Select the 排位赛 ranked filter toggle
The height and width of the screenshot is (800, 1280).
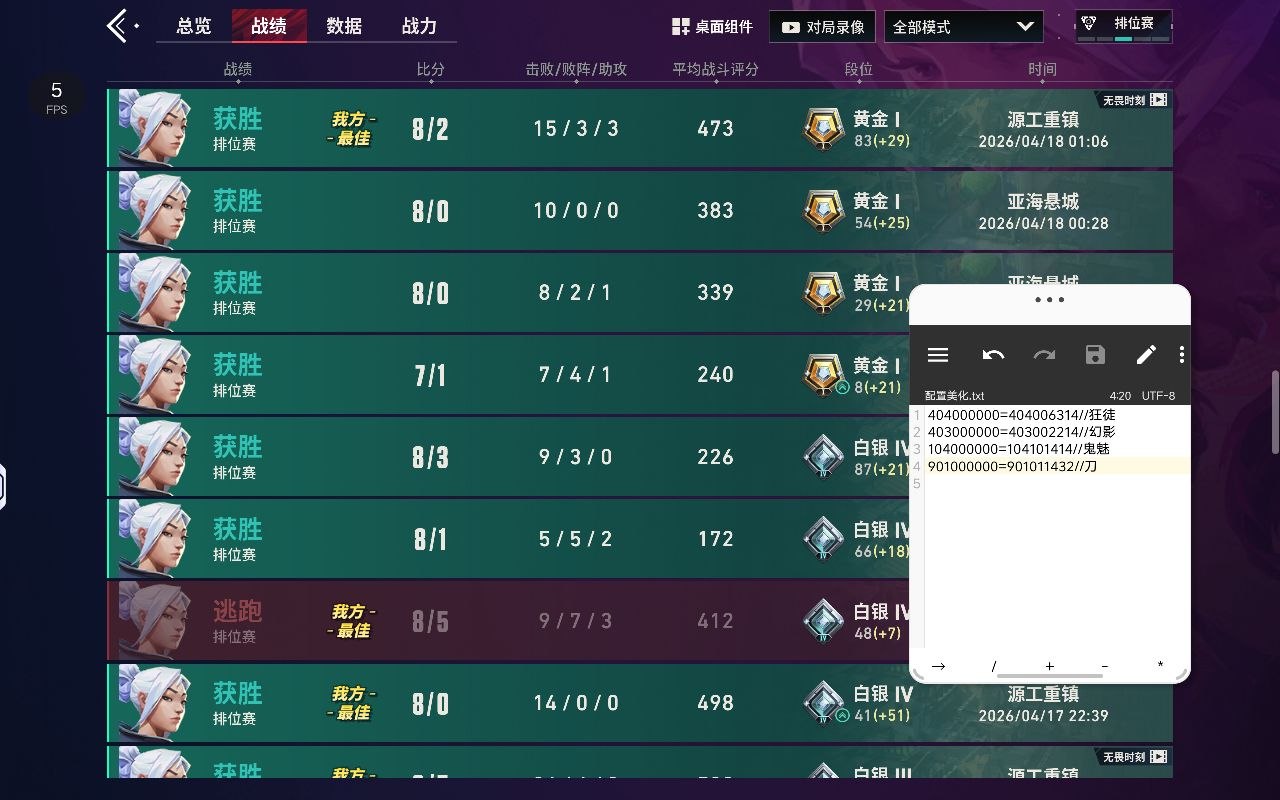pos(1124,27)
